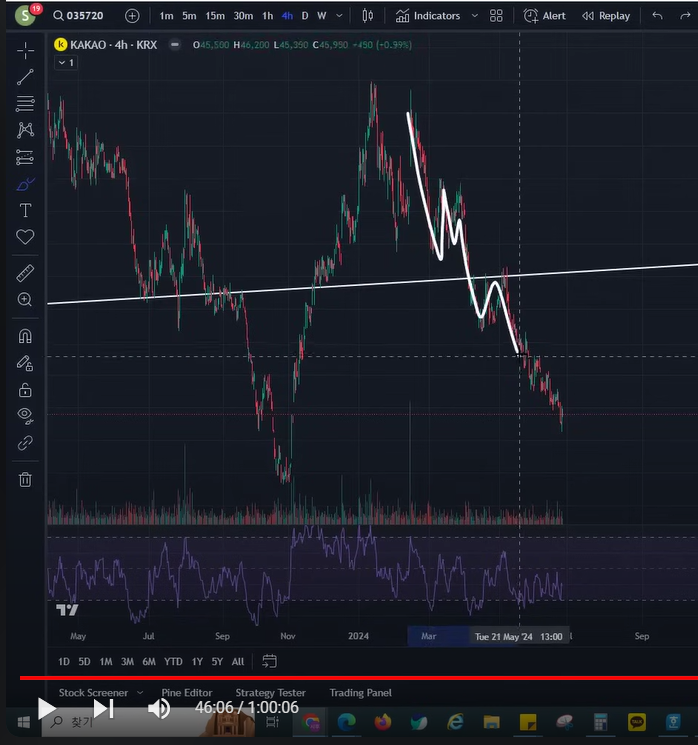
Task: Set chart range to 3M
Action: 127,661
